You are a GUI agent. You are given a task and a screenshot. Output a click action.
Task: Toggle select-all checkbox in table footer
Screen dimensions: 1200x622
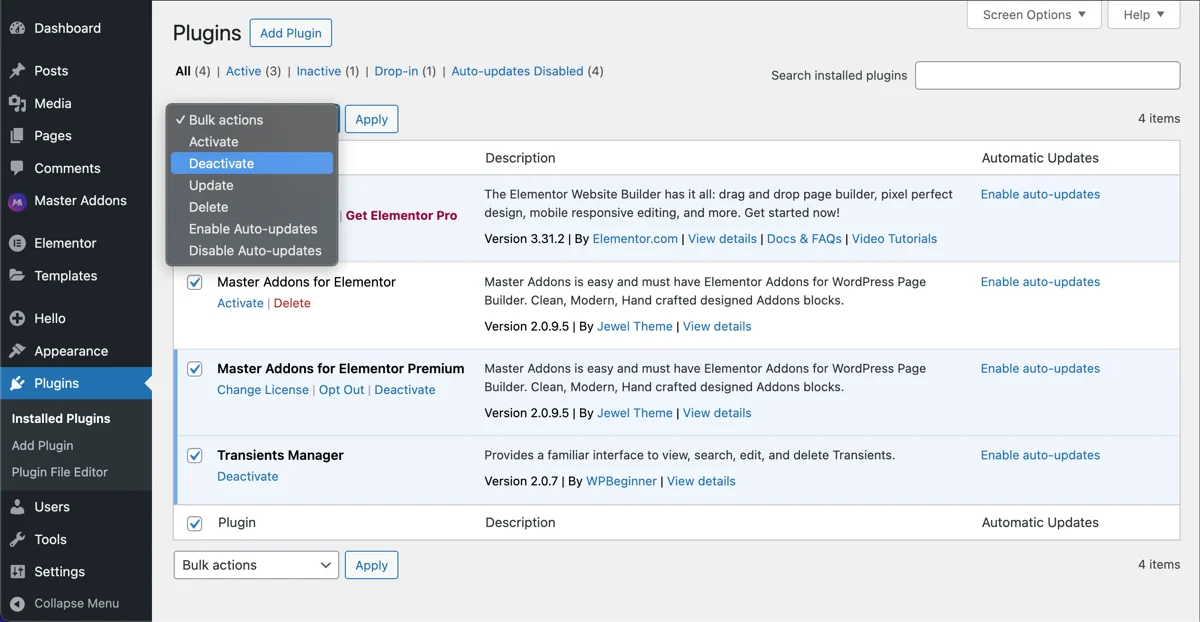pos(195,523)
